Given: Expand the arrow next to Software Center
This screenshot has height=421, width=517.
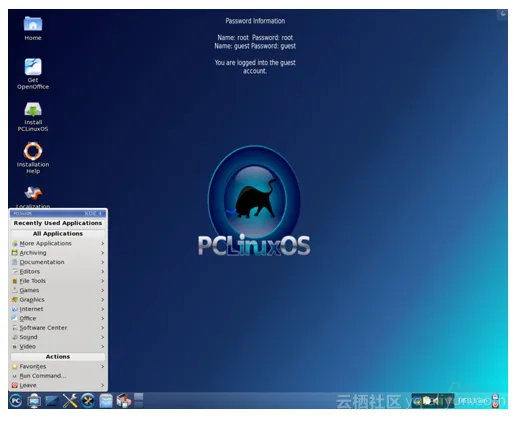Looking at the screenshot, I should [x=103, y=327].
